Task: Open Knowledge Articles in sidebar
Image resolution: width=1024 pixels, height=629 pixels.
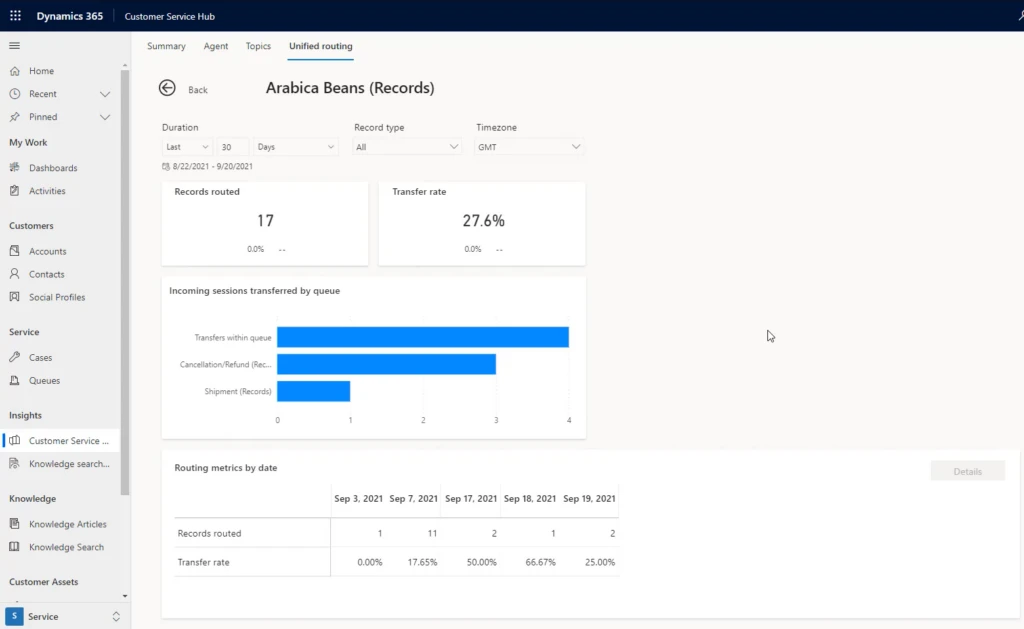Action: point(67,524)
